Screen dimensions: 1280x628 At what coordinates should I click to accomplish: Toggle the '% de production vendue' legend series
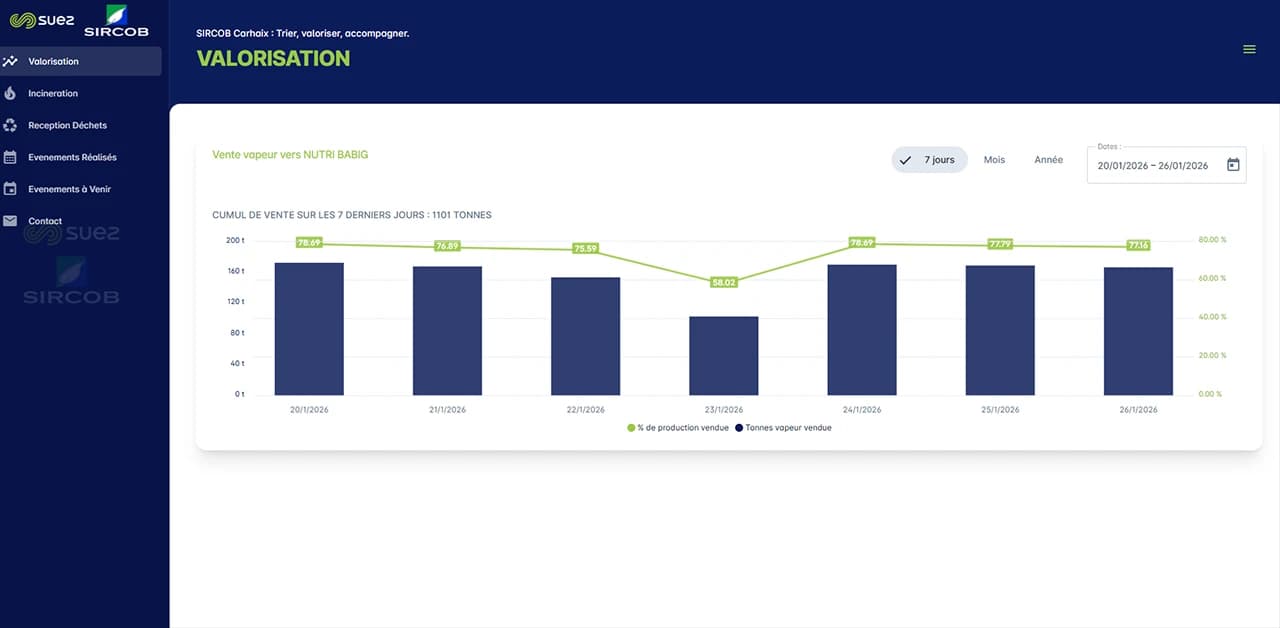click(x=677, y=428)
